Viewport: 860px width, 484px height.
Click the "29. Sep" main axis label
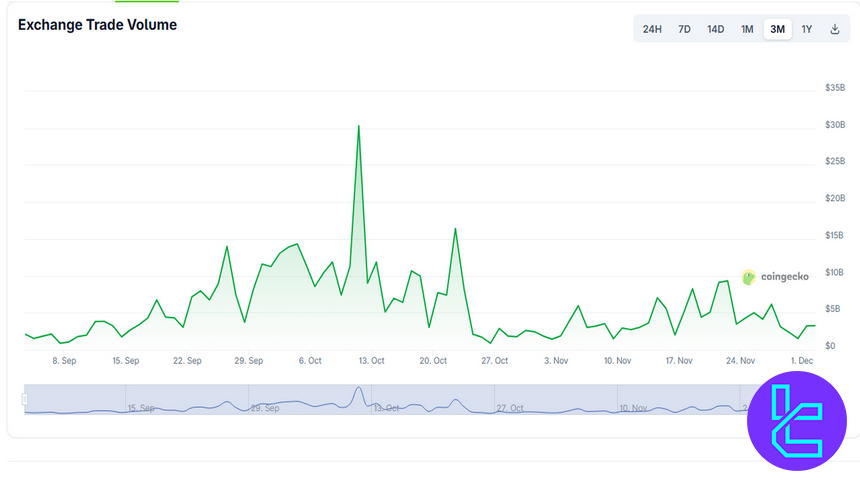248,361
